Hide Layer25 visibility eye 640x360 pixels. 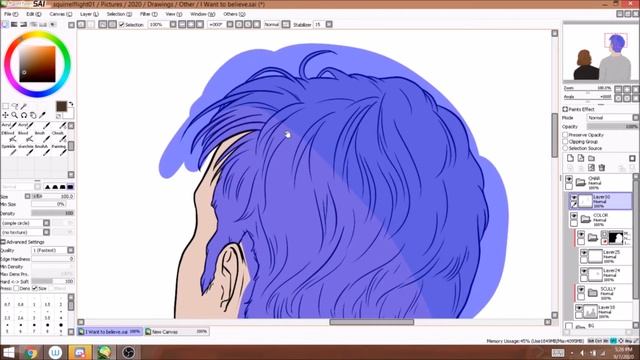(x=584, y=253)
